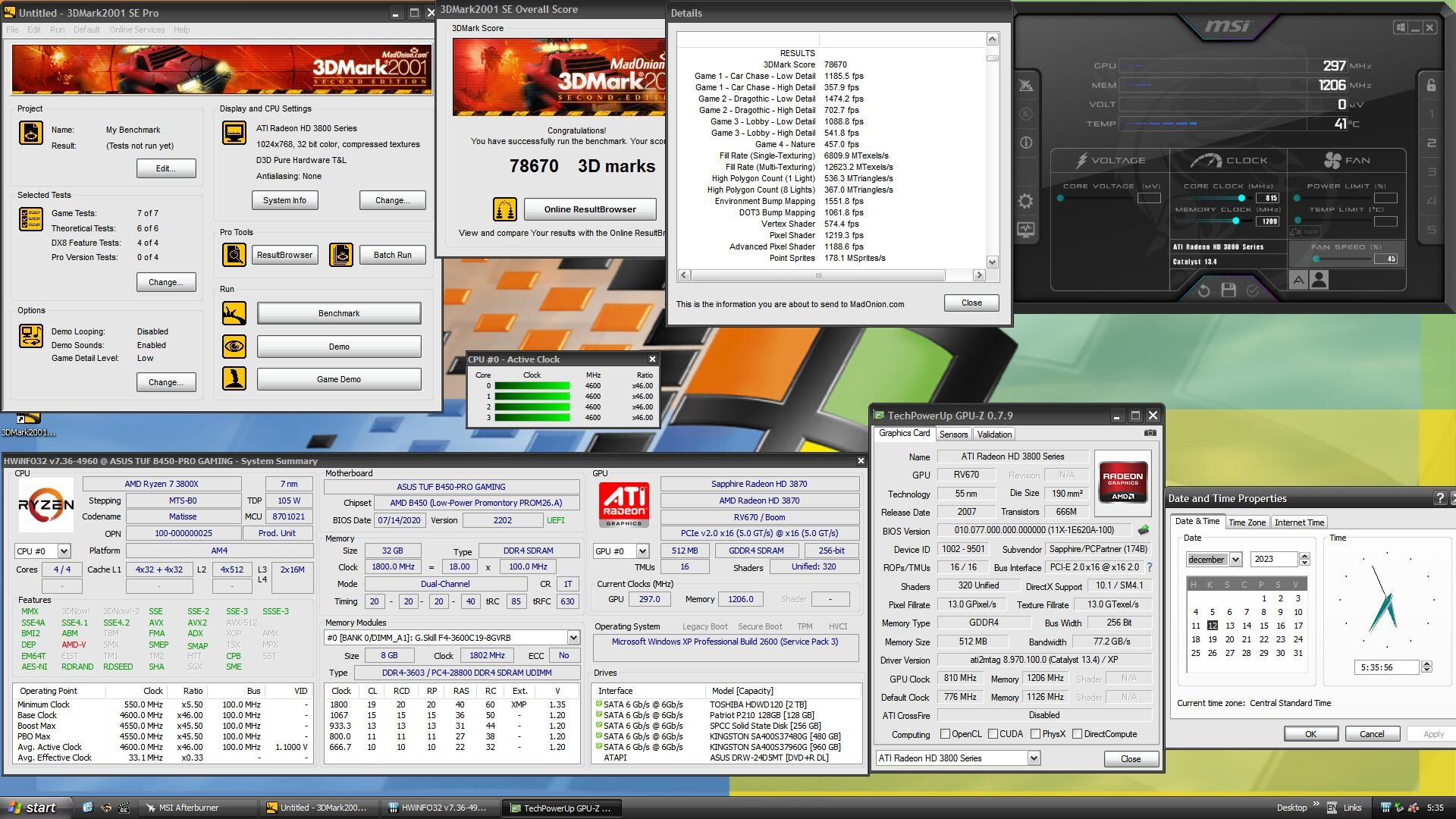Viewport: 1456px width, 819px height.
Task: Toggle the DirectCompute checkbox
Action: [x=1077, y=734]
